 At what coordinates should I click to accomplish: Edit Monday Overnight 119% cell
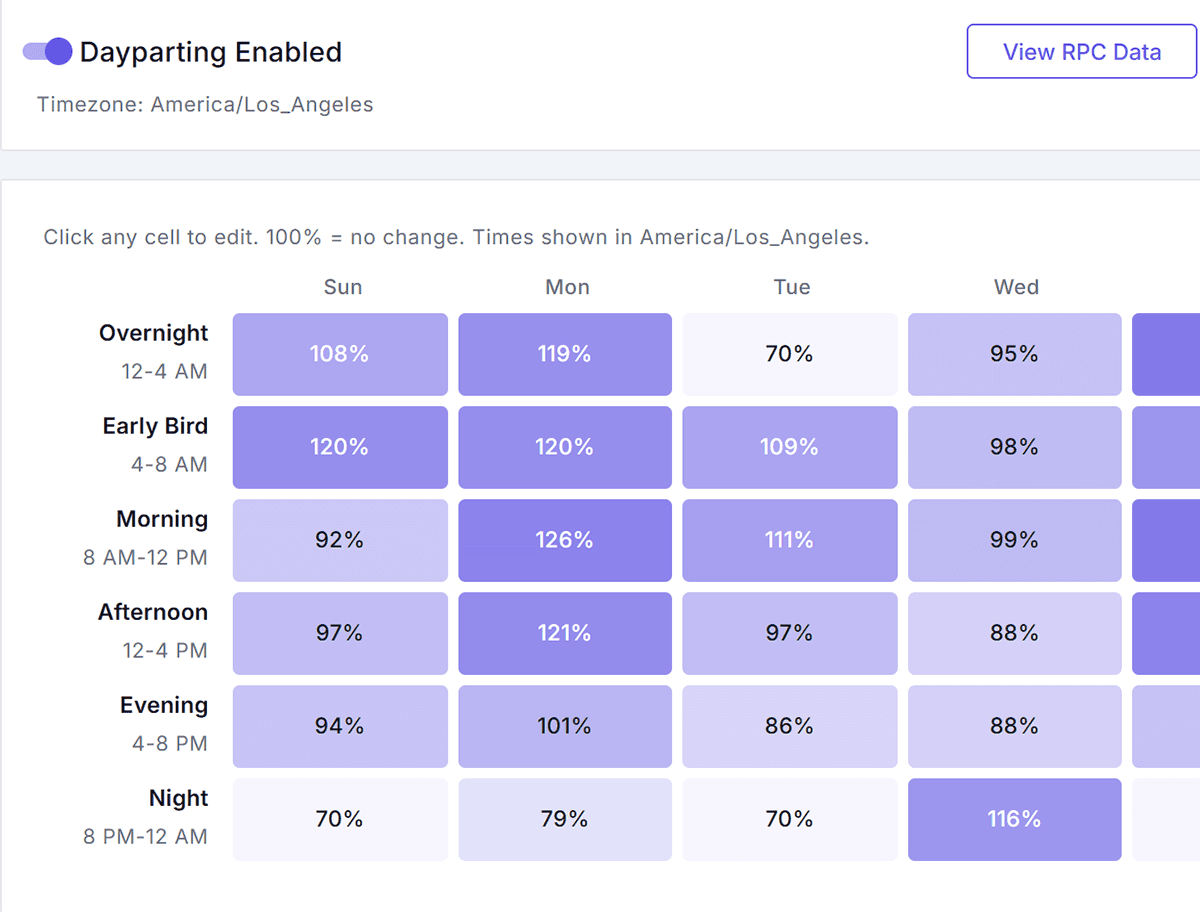point(565,354)
